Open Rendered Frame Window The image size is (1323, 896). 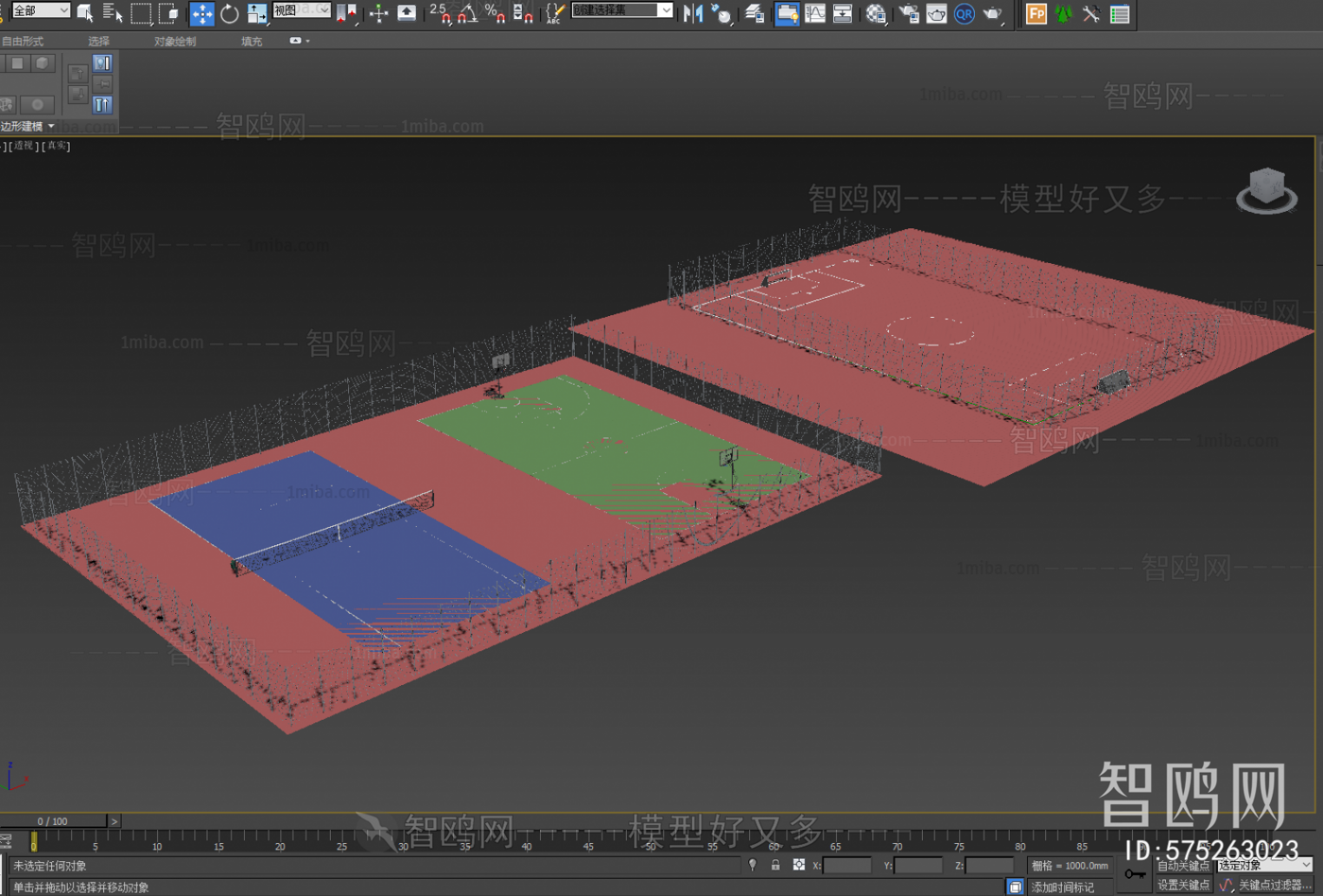937,13
